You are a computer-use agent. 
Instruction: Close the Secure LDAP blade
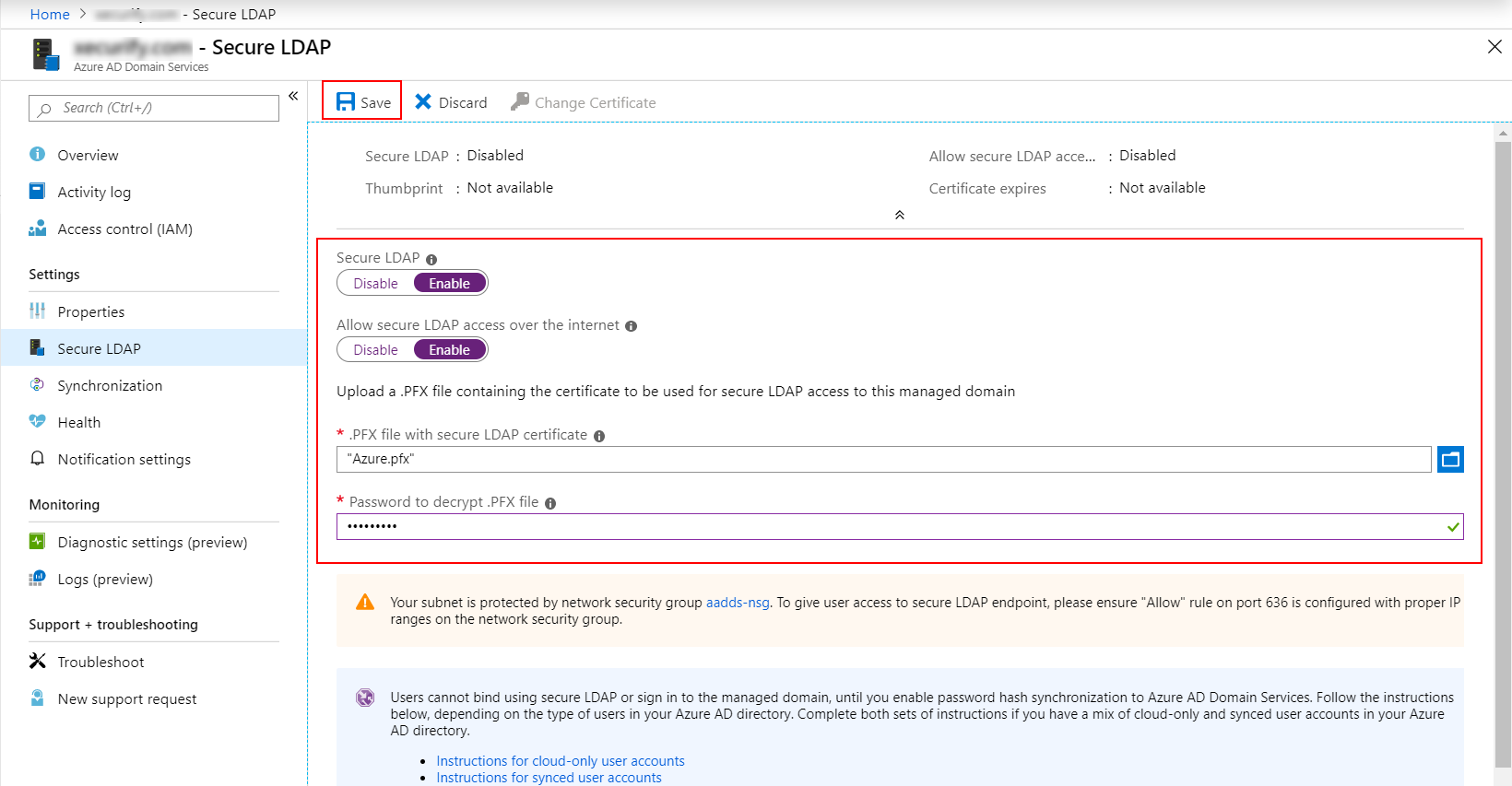coord(1494,47)
